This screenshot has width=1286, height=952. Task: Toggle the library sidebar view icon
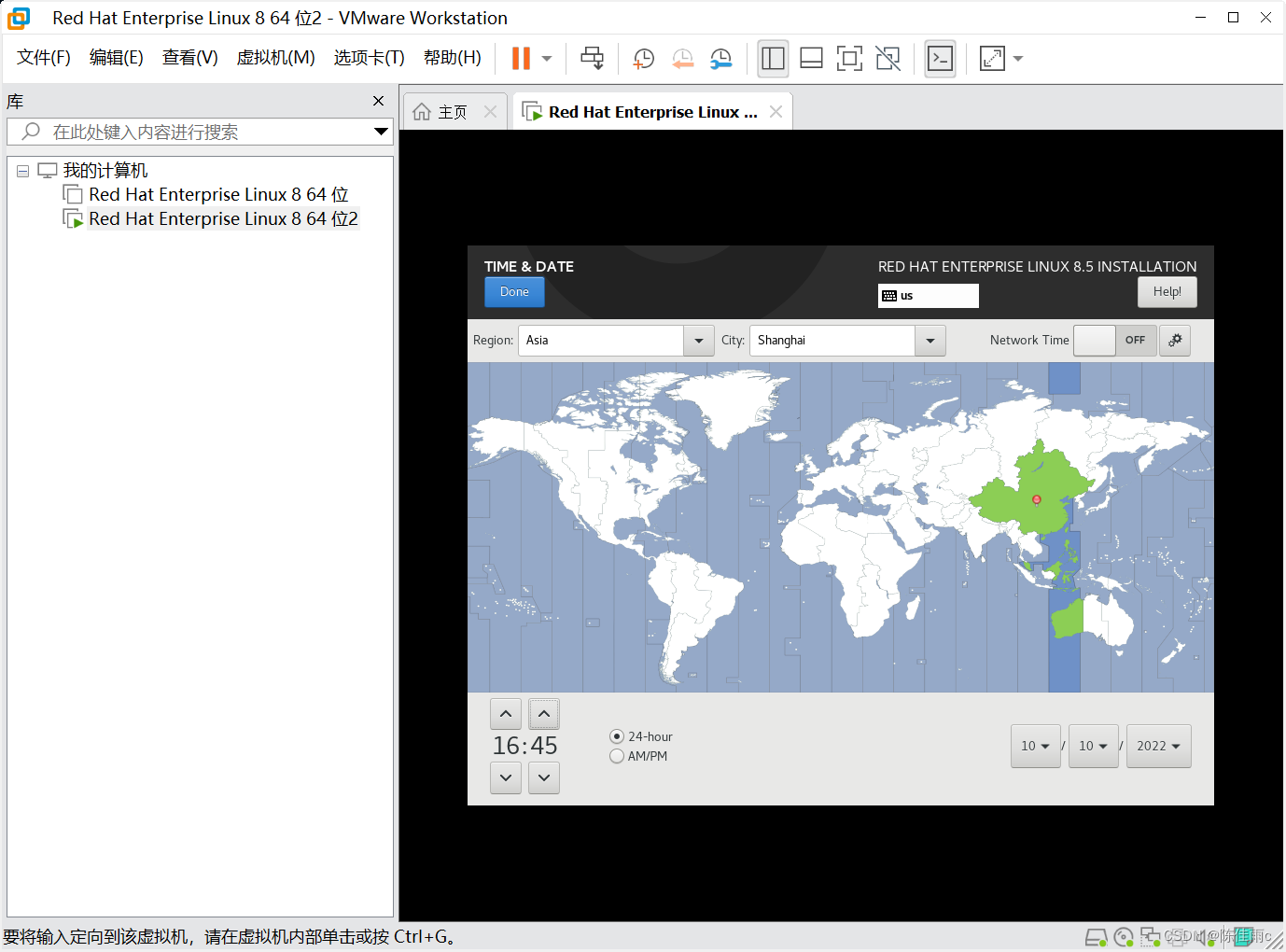[x=773, y=59]
